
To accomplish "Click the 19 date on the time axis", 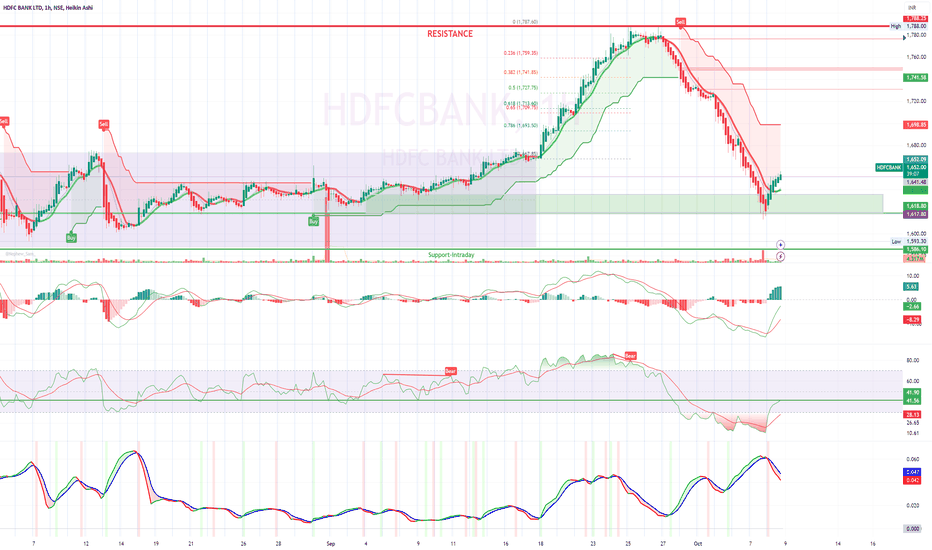I will point(156,543).
